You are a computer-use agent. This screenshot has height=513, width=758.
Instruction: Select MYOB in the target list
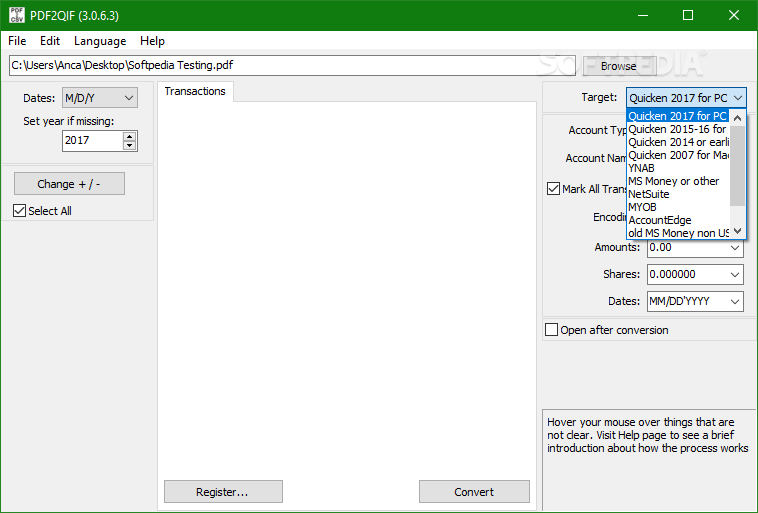click(678, 207)
